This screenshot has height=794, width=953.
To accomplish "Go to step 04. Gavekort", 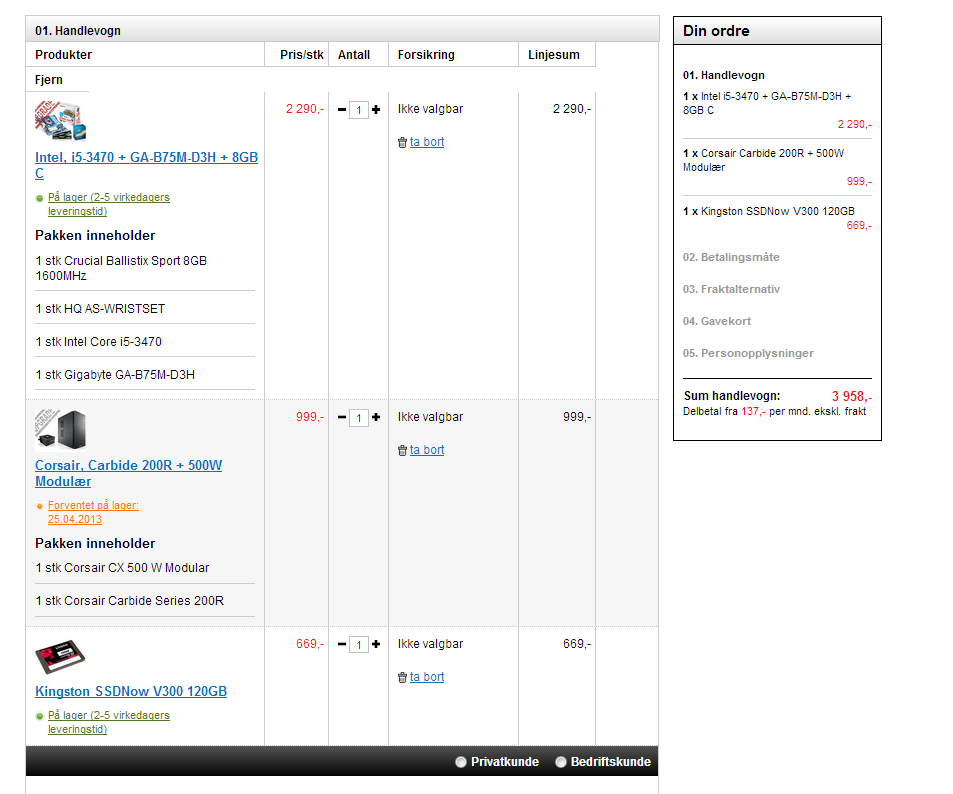I will tap(717, 321).
